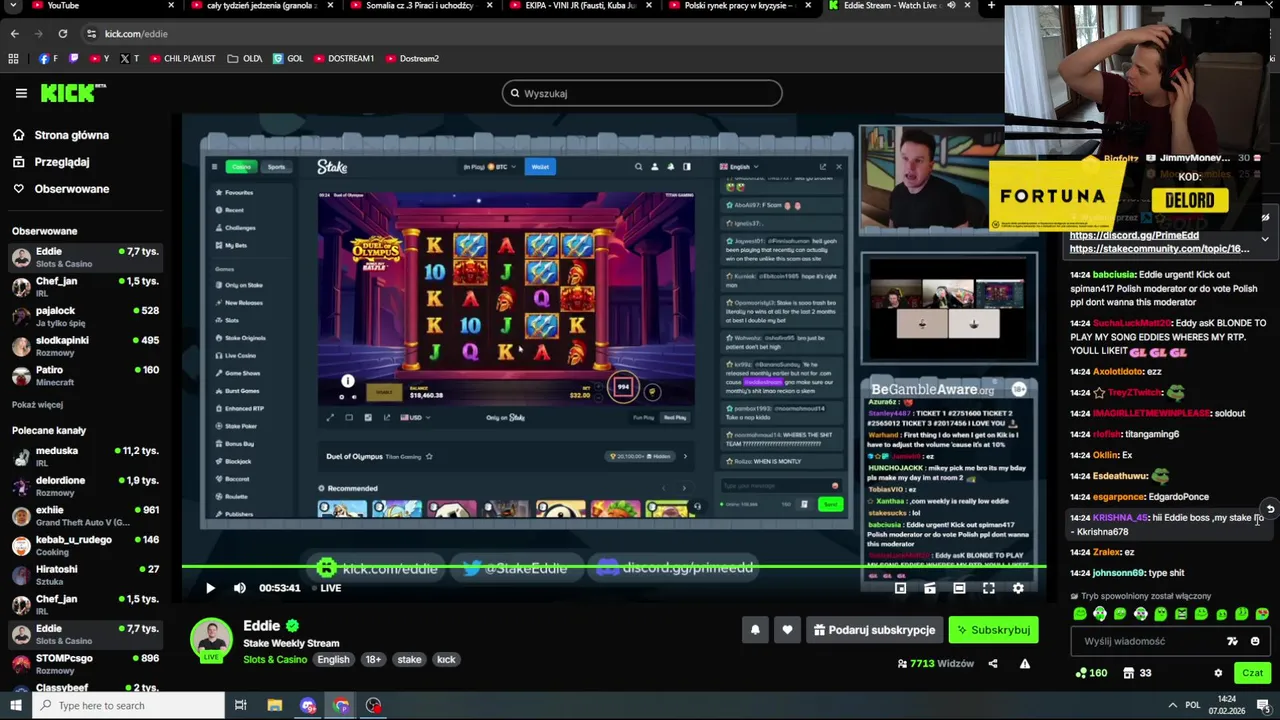Click the chat identity icon in input
The image size is (1280, 720).
pos(1232,641)
